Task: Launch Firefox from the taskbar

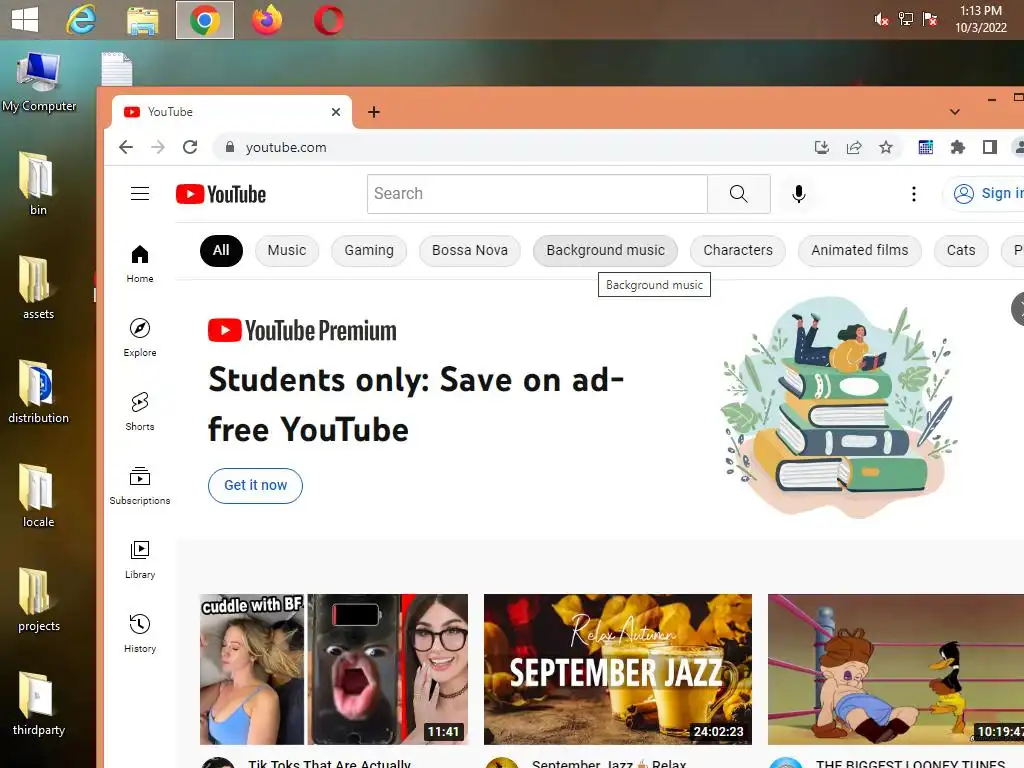Action: pyautogui.click(x=267, y=20)
